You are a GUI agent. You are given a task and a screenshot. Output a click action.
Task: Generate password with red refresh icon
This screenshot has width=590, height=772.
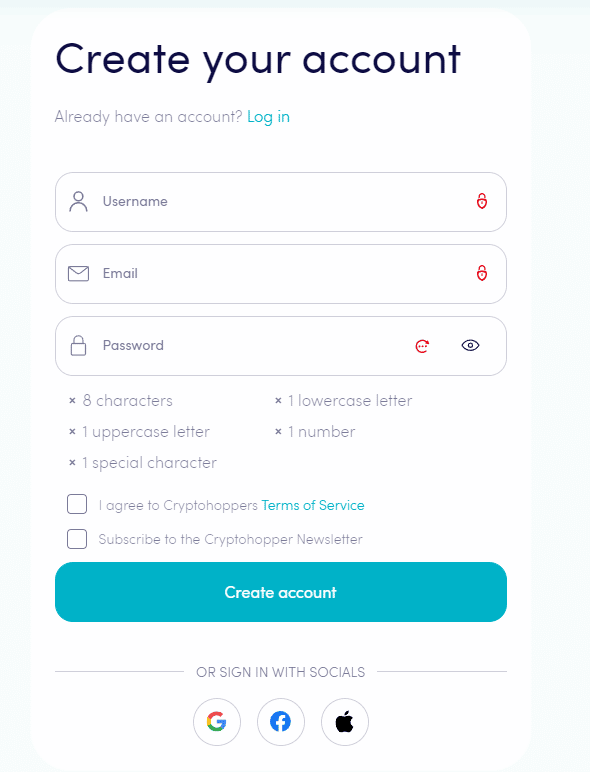[x=422, y=346]
